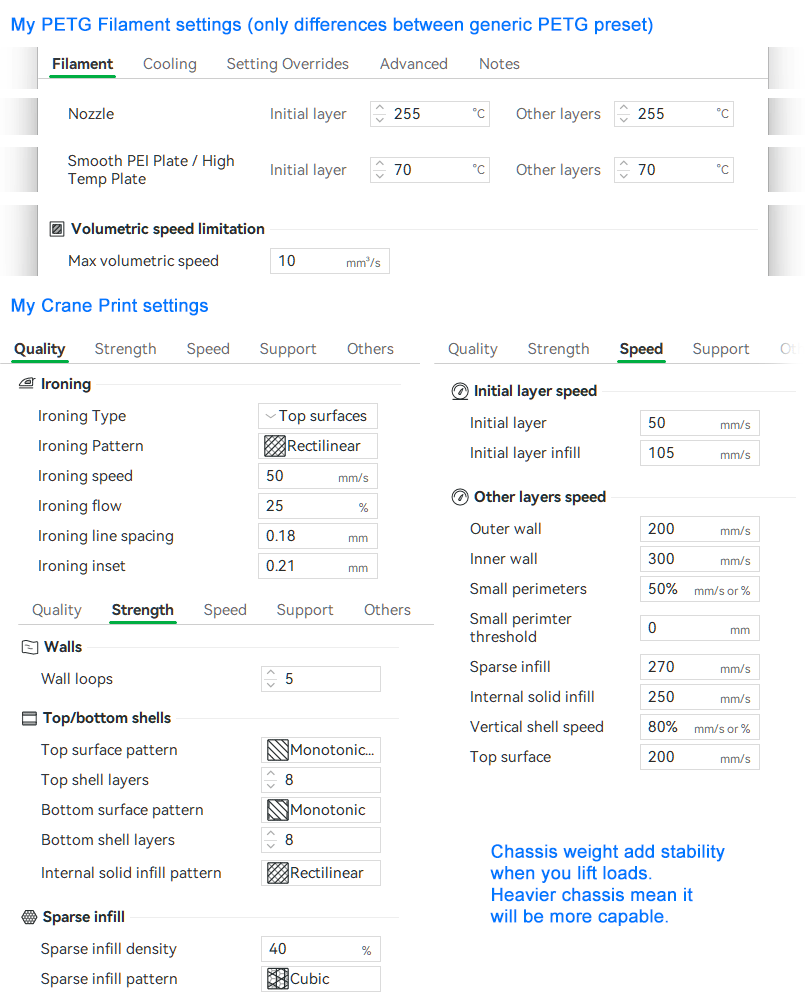Click the Monotonic icon beside Bottom surface pattern
This screenshot has width=805, height=998.
277,809
